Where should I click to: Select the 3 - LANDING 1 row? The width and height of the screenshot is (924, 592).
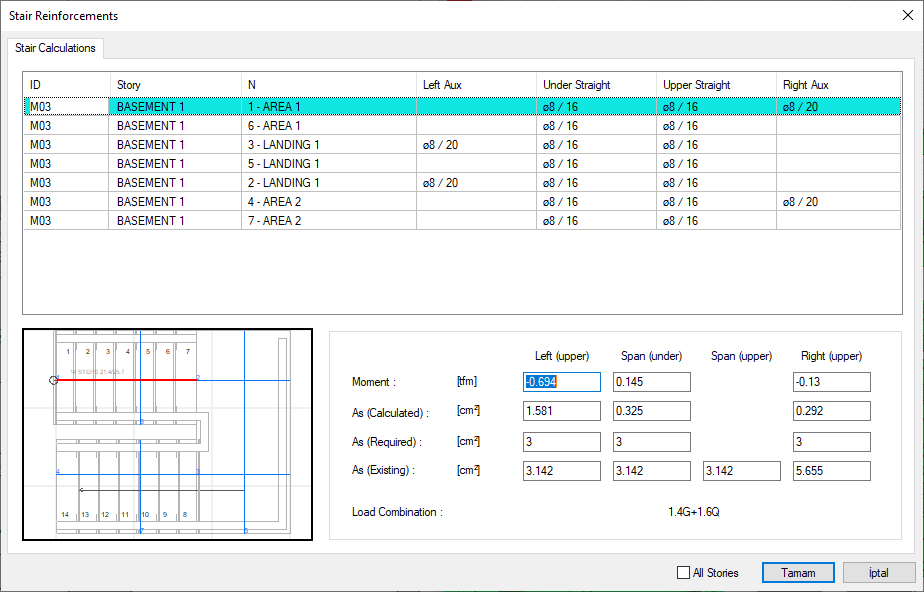[x=284, y=145]
